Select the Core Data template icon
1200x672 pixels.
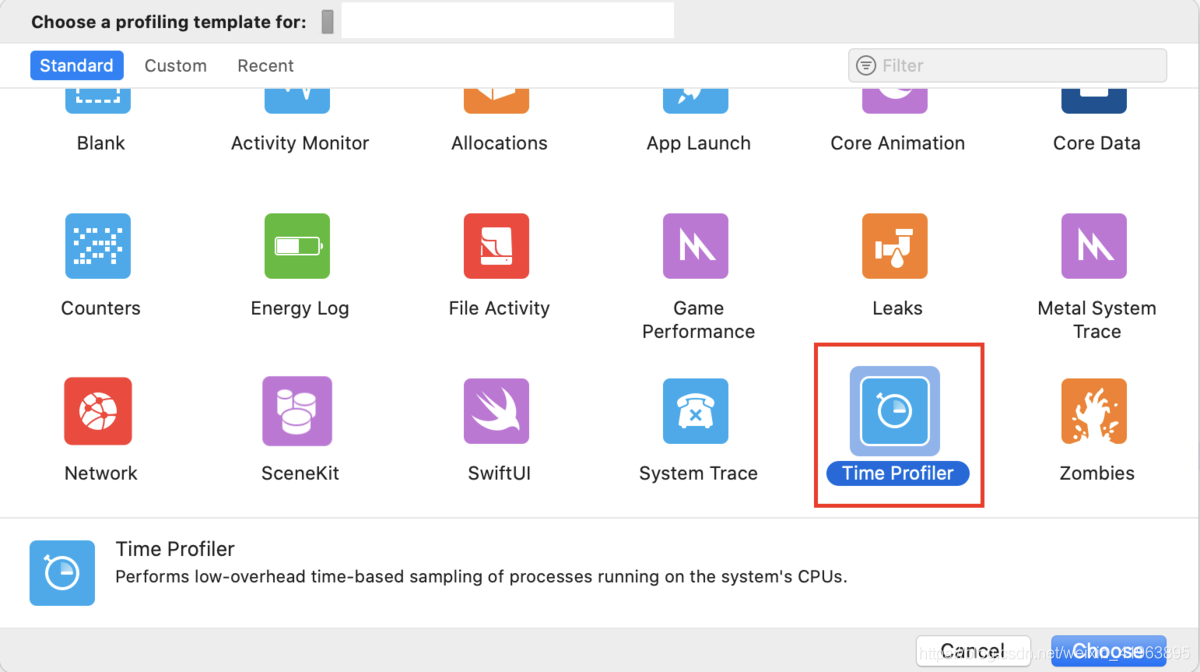click(x=1094, y=100)
